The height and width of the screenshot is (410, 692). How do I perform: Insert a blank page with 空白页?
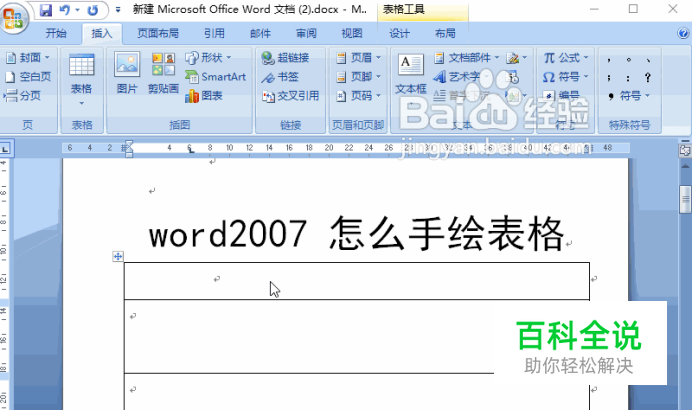pos(28,77)
